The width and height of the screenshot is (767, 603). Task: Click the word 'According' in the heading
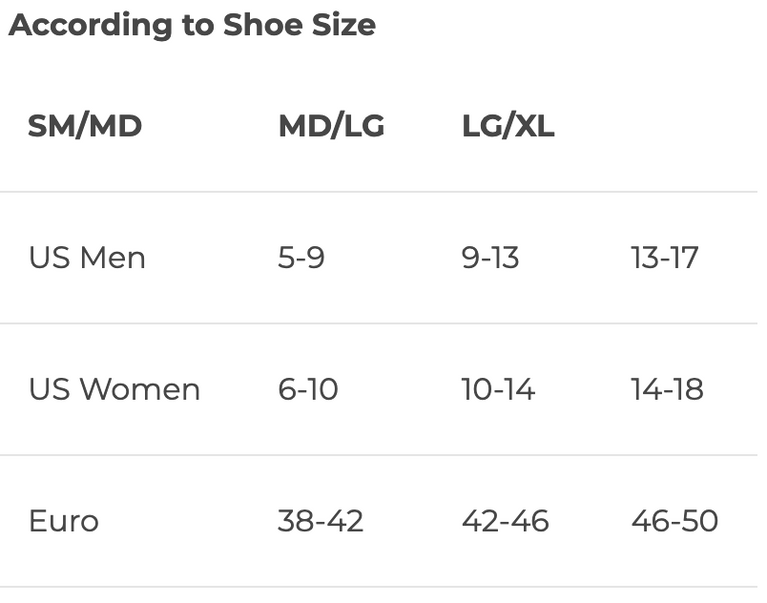coord(91,25)
